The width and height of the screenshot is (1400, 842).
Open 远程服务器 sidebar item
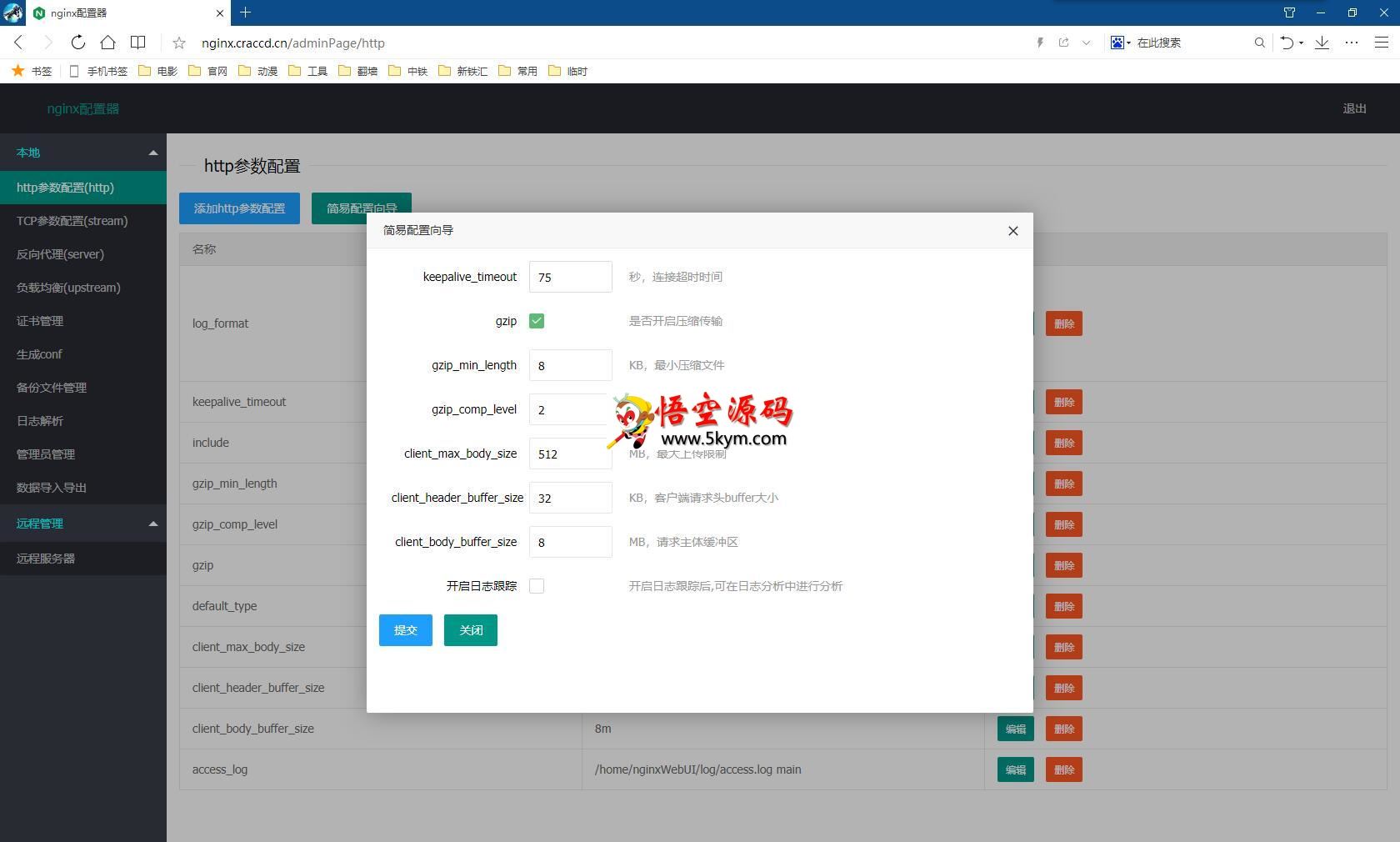pyautogui.click(x=83, y=559)
